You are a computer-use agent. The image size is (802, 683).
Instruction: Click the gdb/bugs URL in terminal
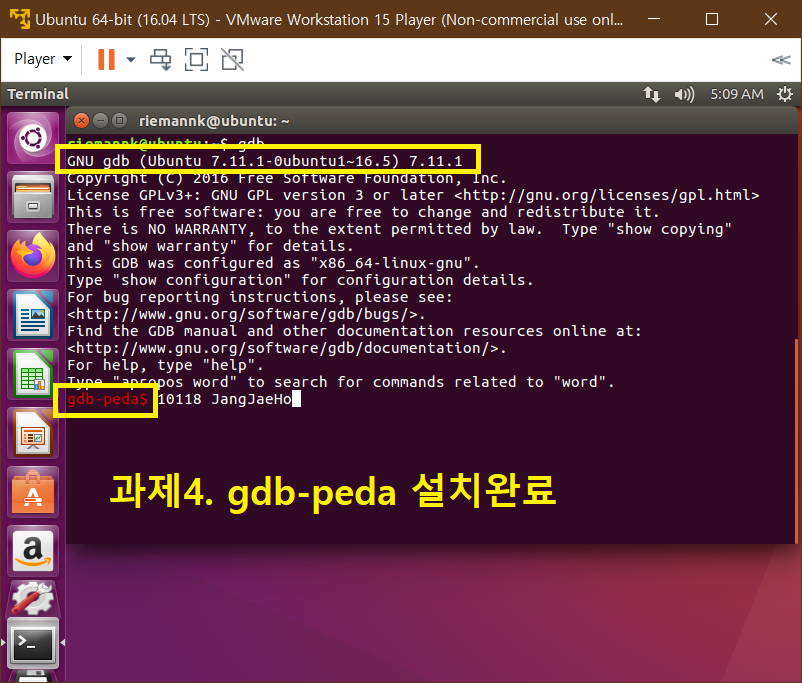click(243, 314)
